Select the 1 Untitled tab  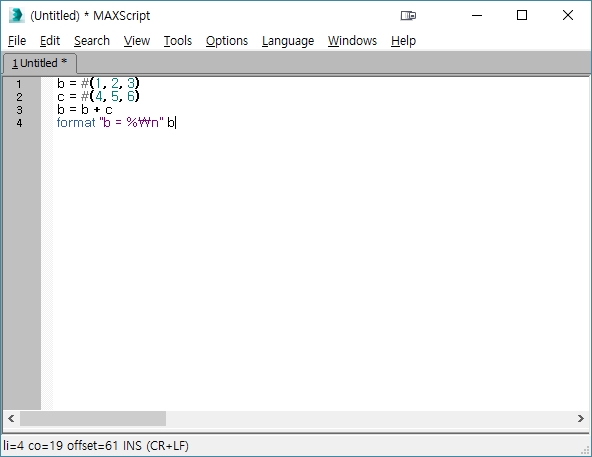tap(40, 63)
